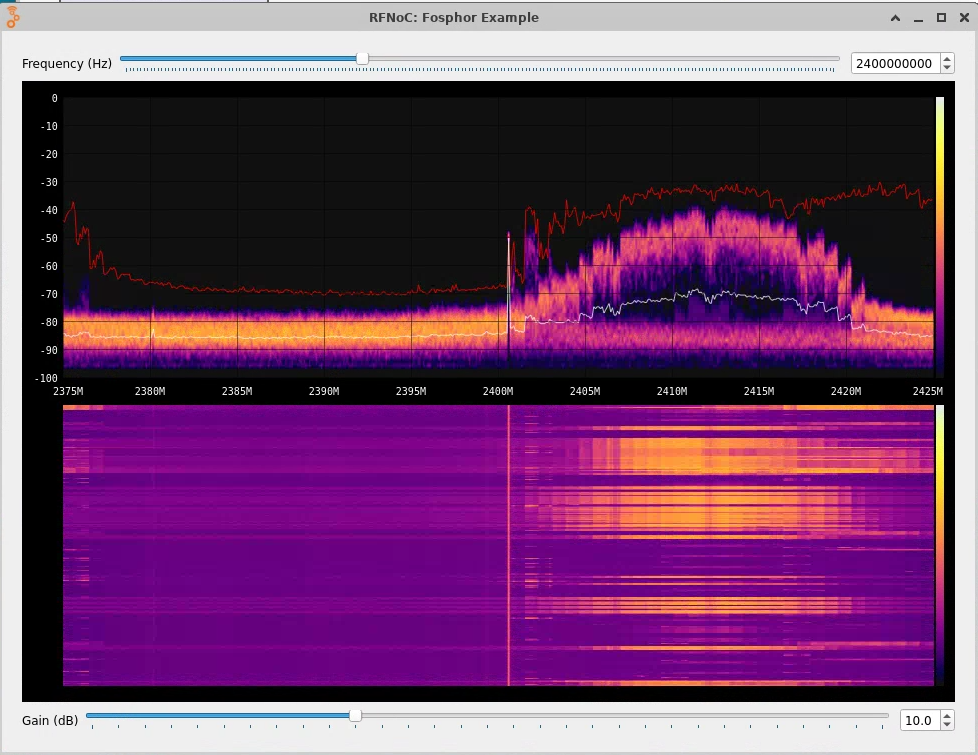This screenshot has height=755, width=978.
Task: Click the Frequency (Hz) label
Action: click(x=67, y=64)
